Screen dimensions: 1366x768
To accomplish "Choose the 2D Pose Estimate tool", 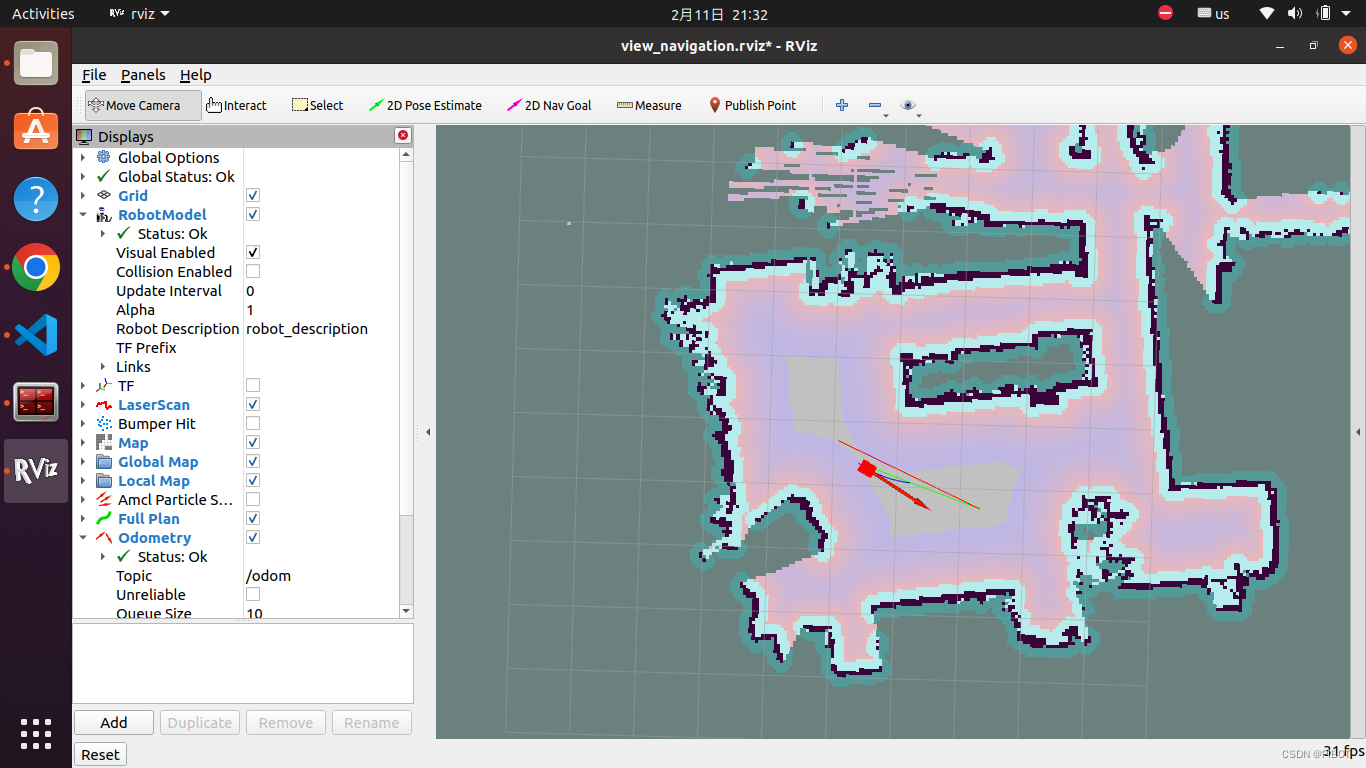I will coord(425,105).
